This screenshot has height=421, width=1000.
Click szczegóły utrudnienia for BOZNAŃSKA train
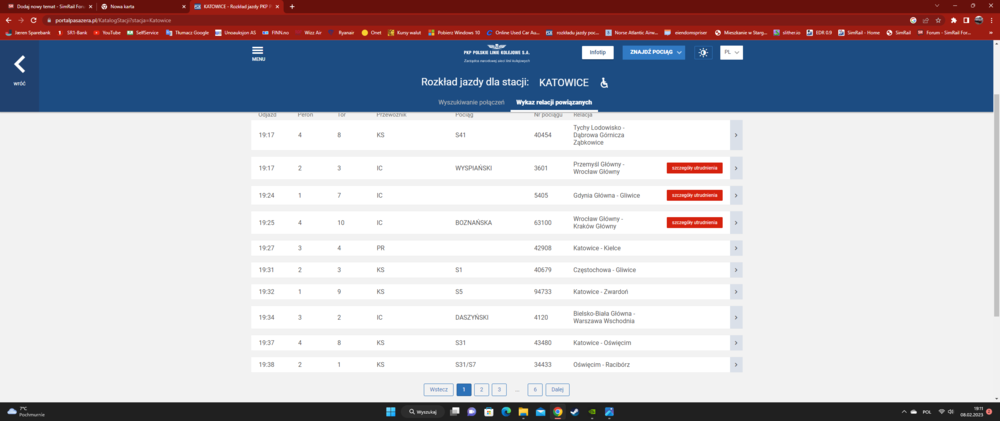click(x=694, y=222)
